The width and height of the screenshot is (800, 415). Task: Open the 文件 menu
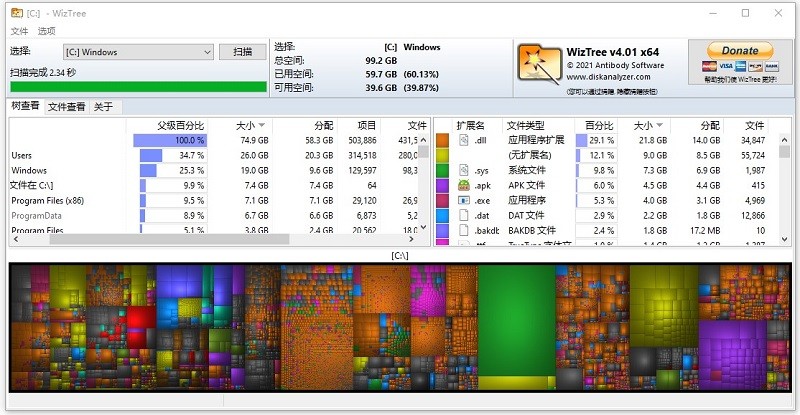point(19,31)
